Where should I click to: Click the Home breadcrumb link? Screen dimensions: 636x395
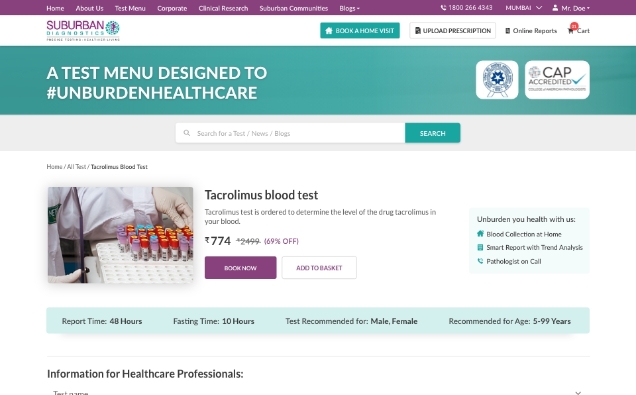[54, 167]
